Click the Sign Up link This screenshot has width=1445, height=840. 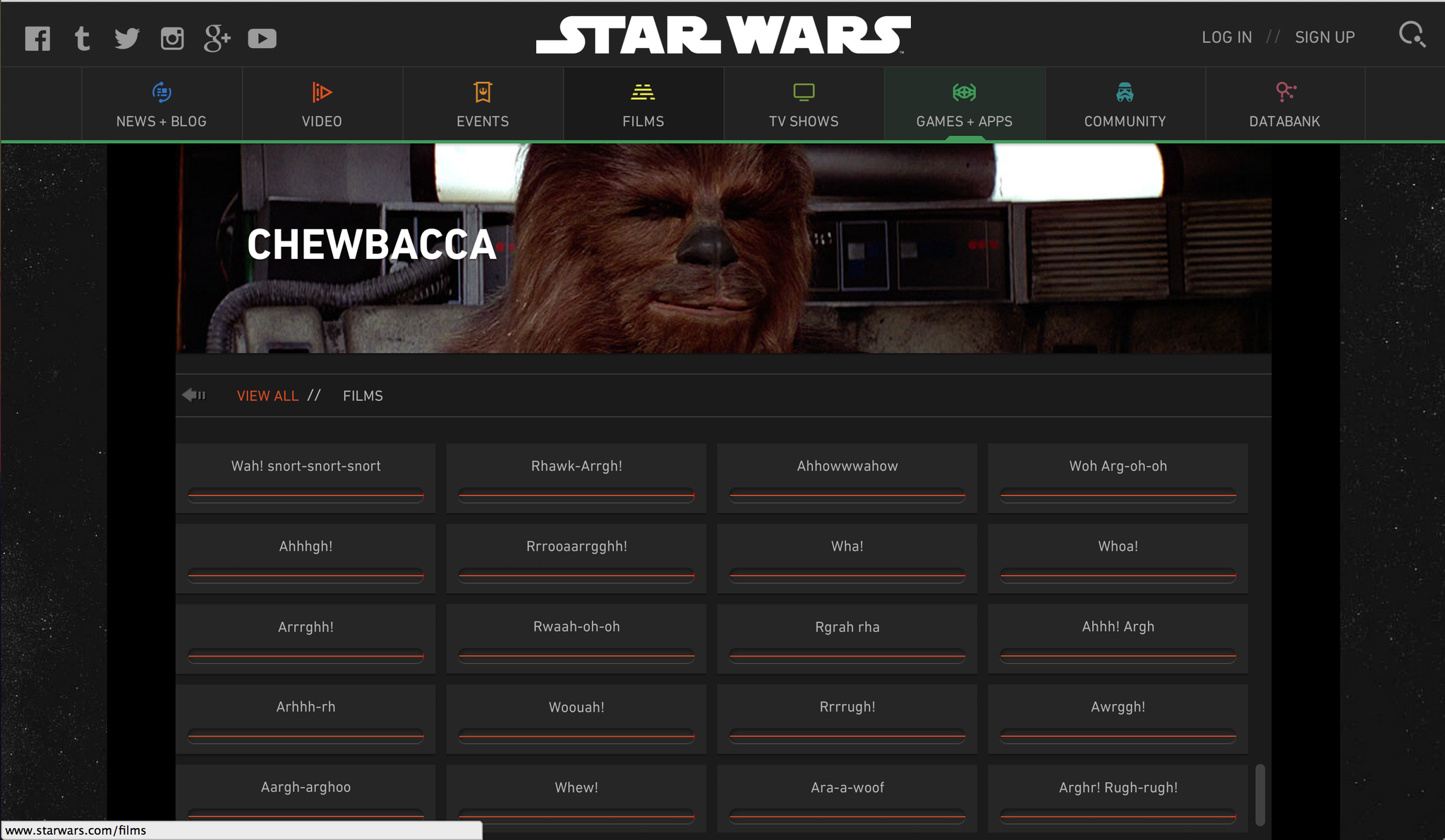[1324, 37]
